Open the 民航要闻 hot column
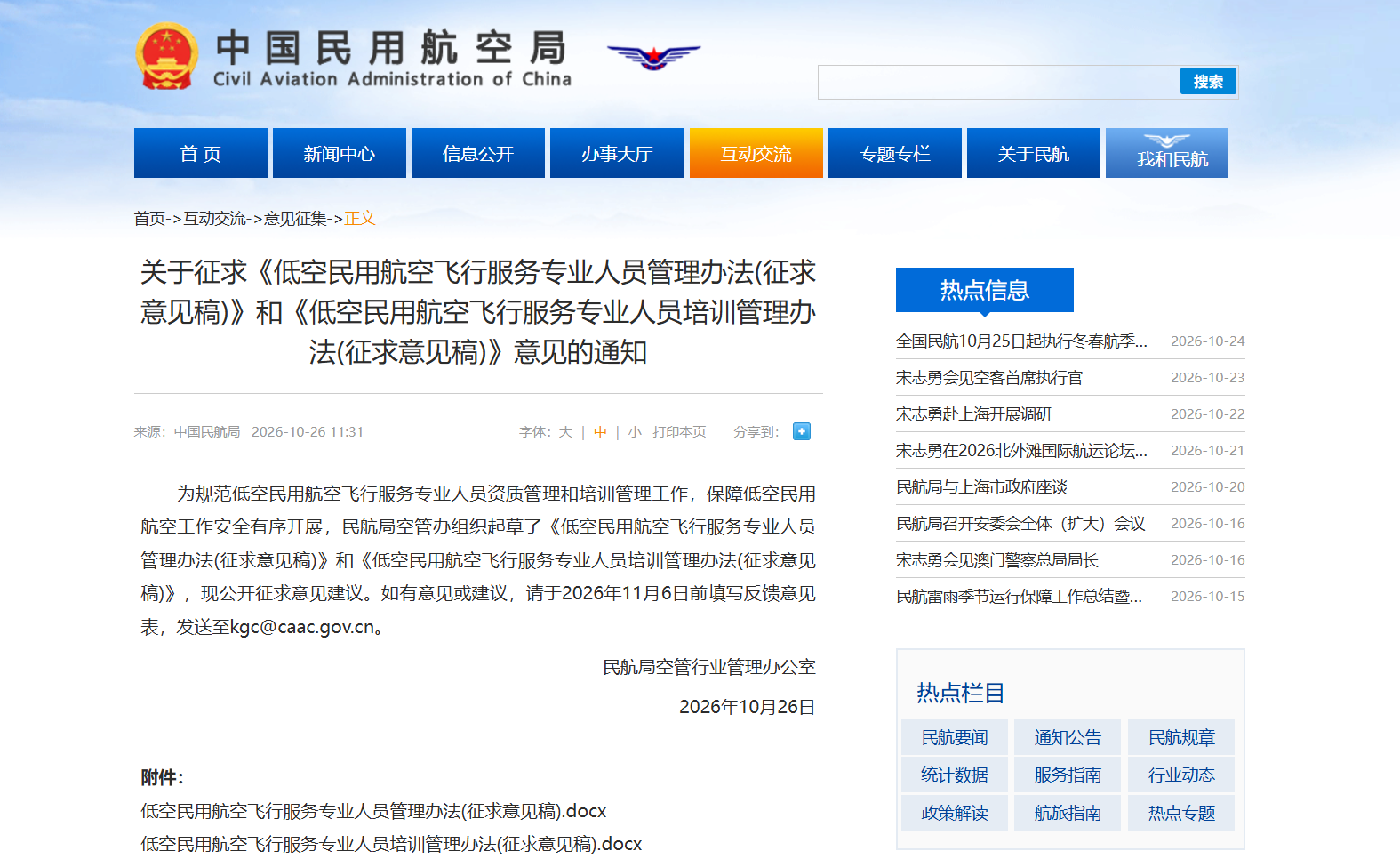Screen dimensions: 1400x859 pos(955,737)
